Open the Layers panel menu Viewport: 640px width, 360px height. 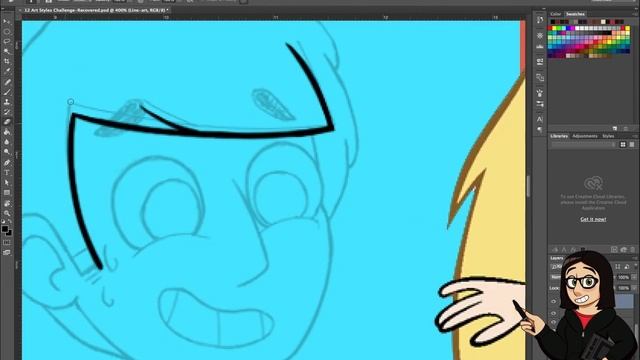[x=635, y=258]
